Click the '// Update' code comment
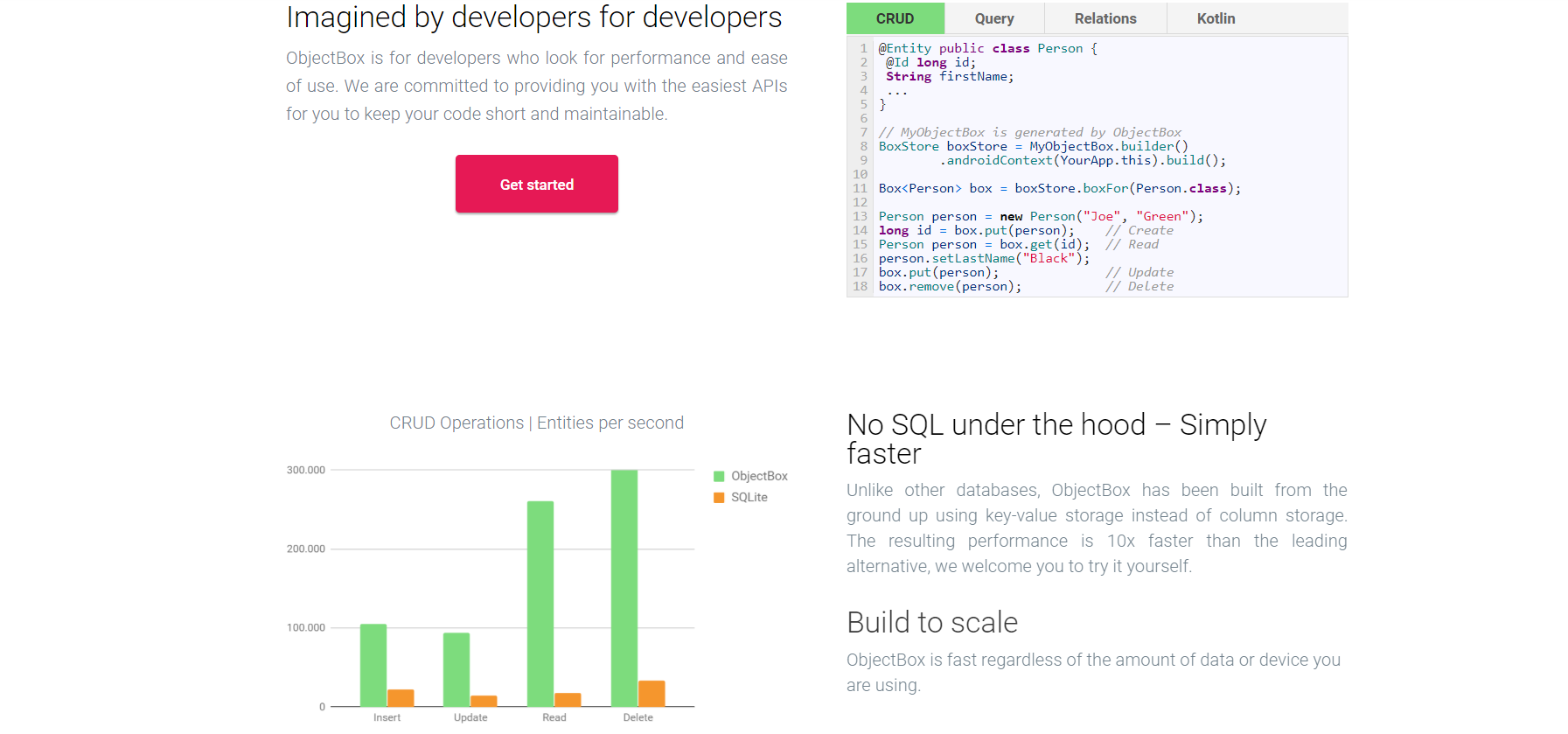The image size is (1568, 734). click(1139, 272)
